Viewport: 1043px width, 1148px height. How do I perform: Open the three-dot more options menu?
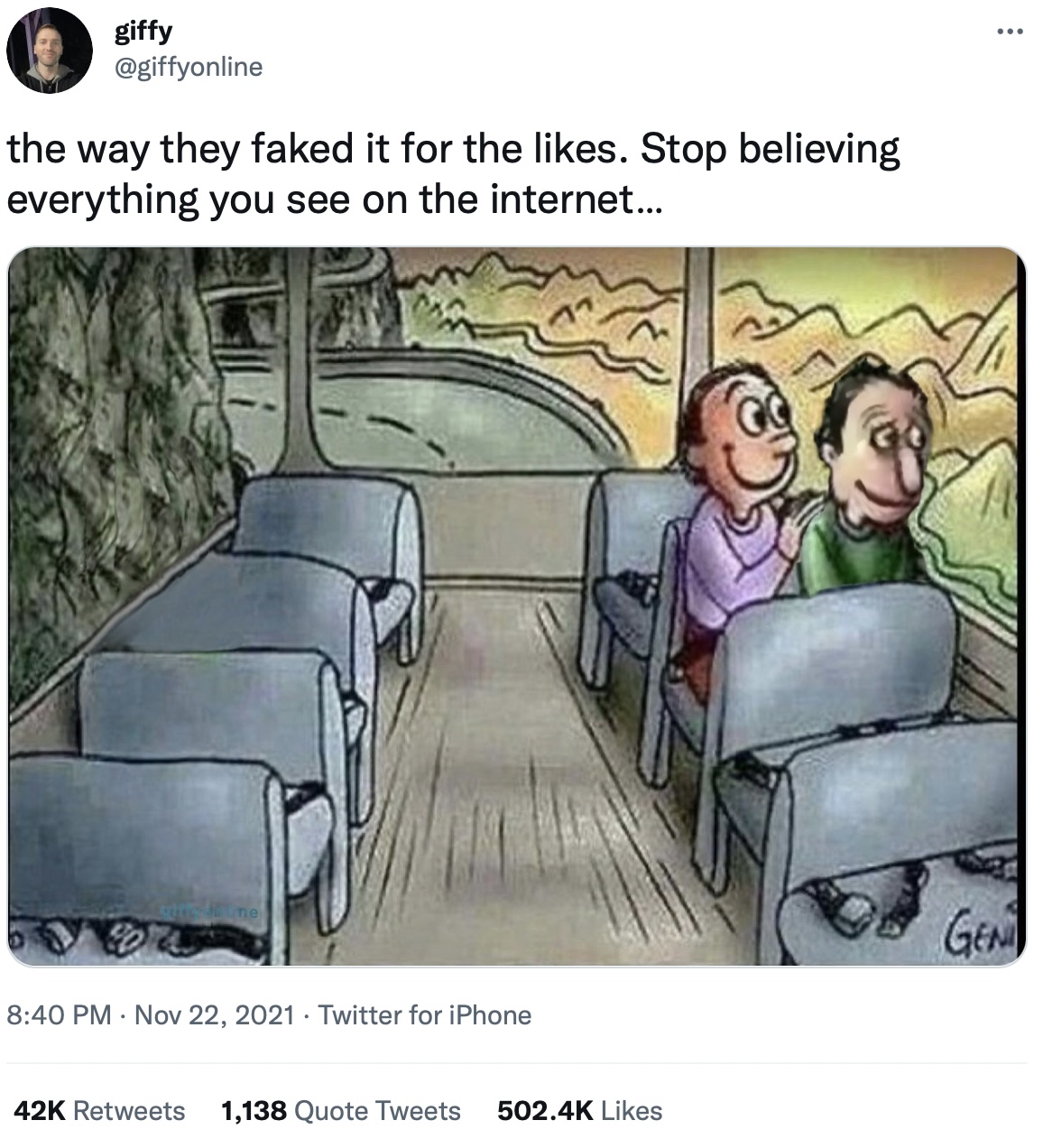point(1010,33)
